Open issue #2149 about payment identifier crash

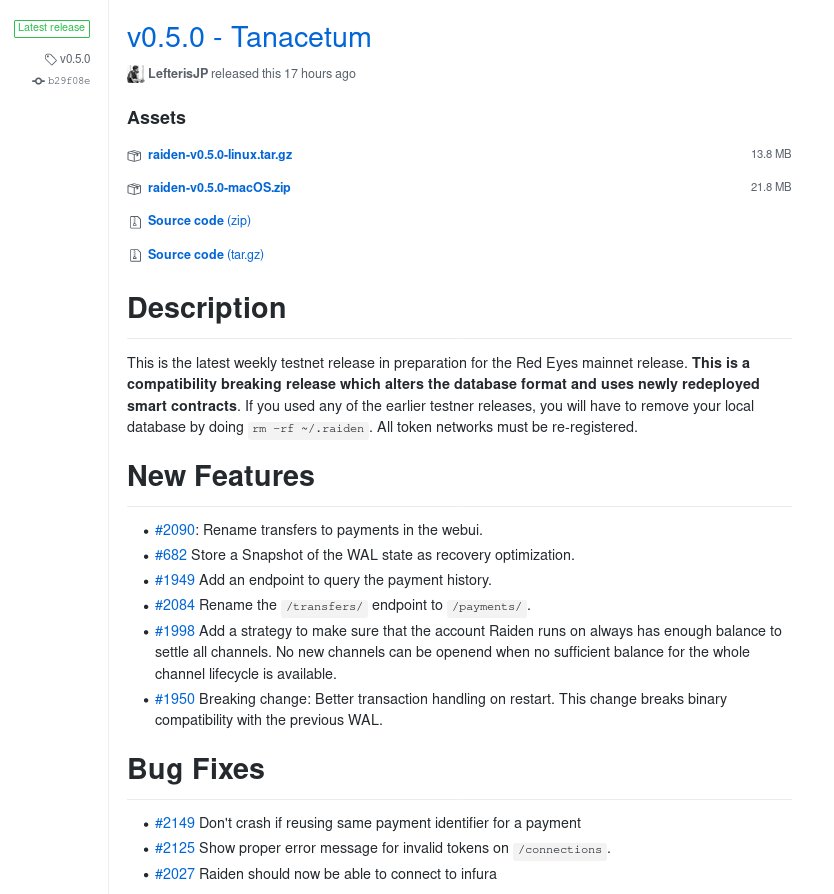pyautogui.click(x=174, y=823)
